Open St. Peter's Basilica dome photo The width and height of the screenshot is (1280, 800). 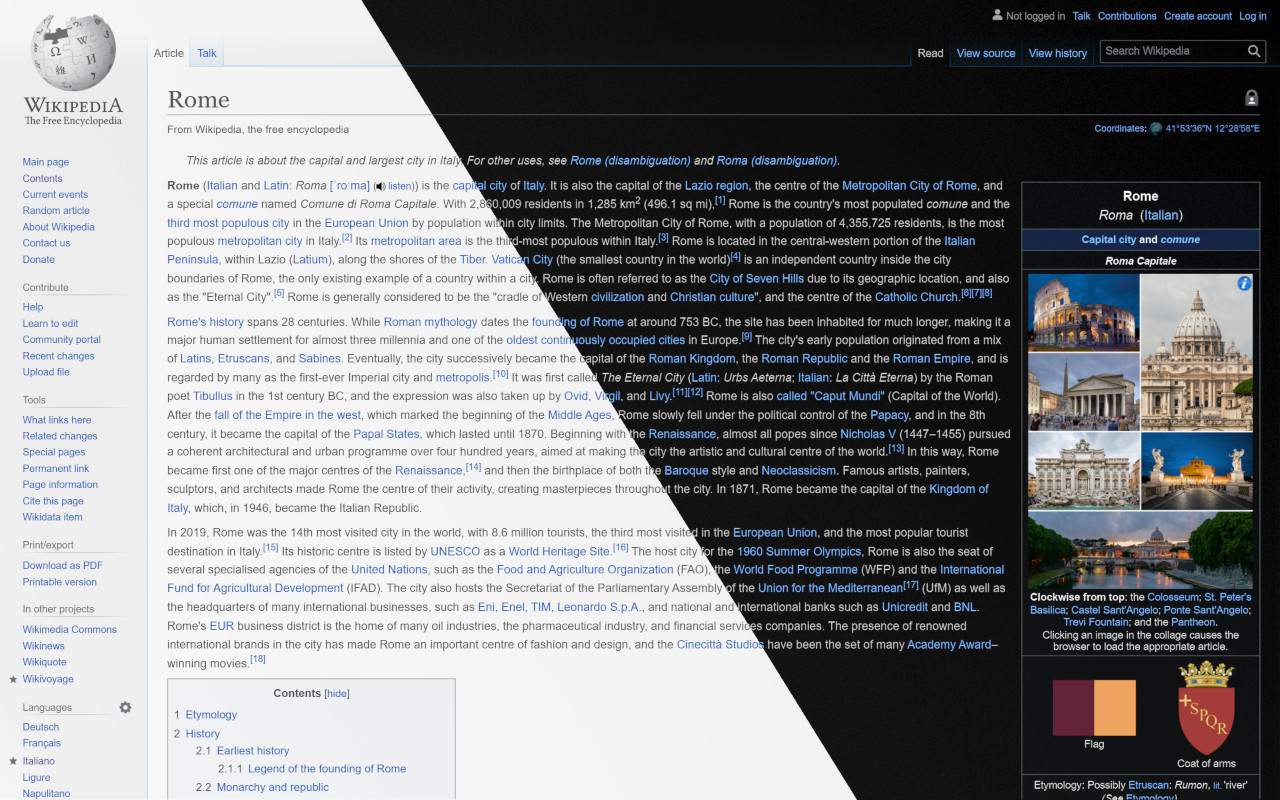click(x=1196, y=352)
